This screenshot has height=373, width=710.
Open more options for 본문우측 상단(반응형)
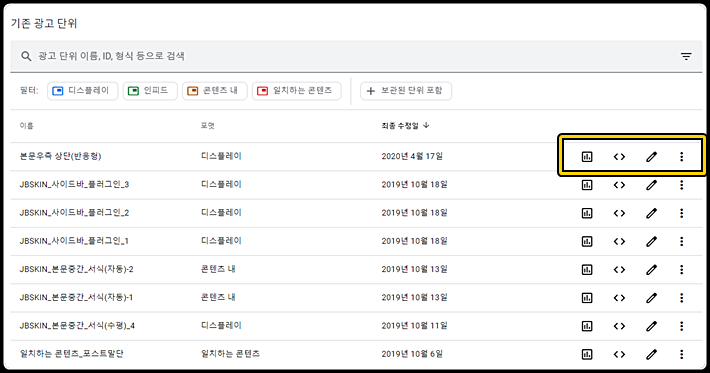(681, 157)
